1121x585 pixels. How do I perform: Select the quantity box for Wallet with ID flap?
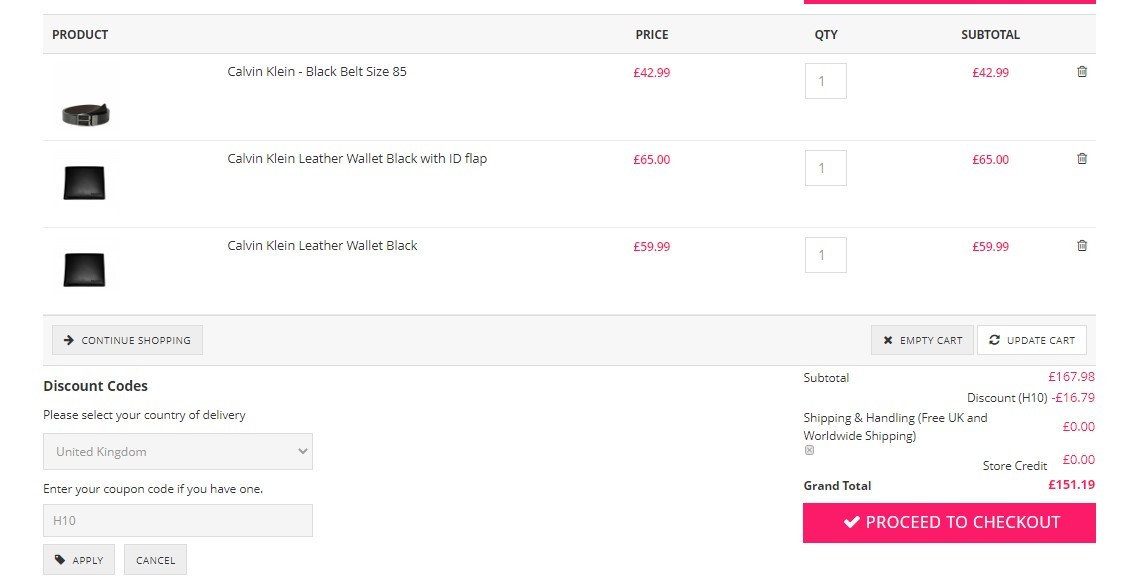click(x=826, y=168)
